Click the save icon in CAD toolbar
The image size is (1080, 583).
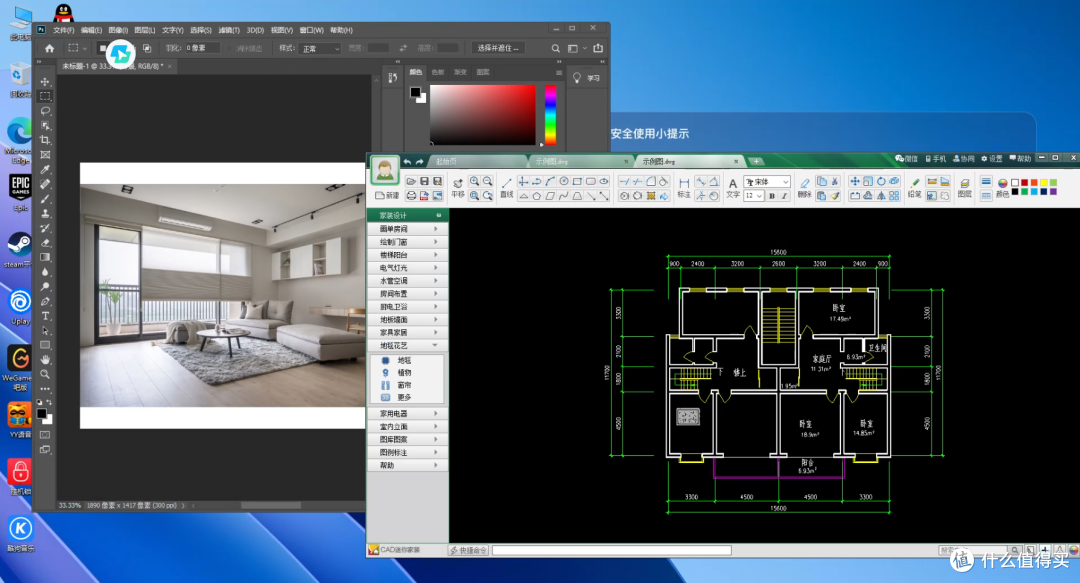click(424, 181)
